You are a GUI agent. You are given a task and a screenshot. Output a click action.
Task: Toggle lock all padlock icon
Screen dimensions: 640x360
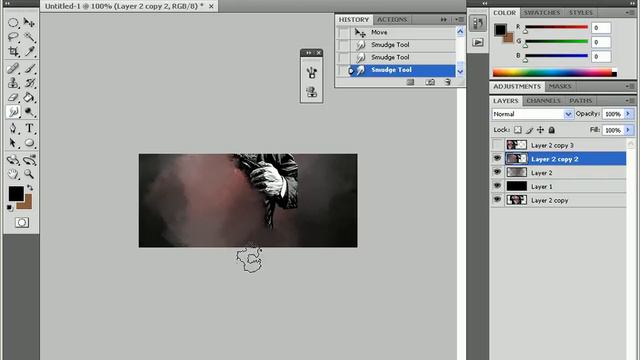552,130
